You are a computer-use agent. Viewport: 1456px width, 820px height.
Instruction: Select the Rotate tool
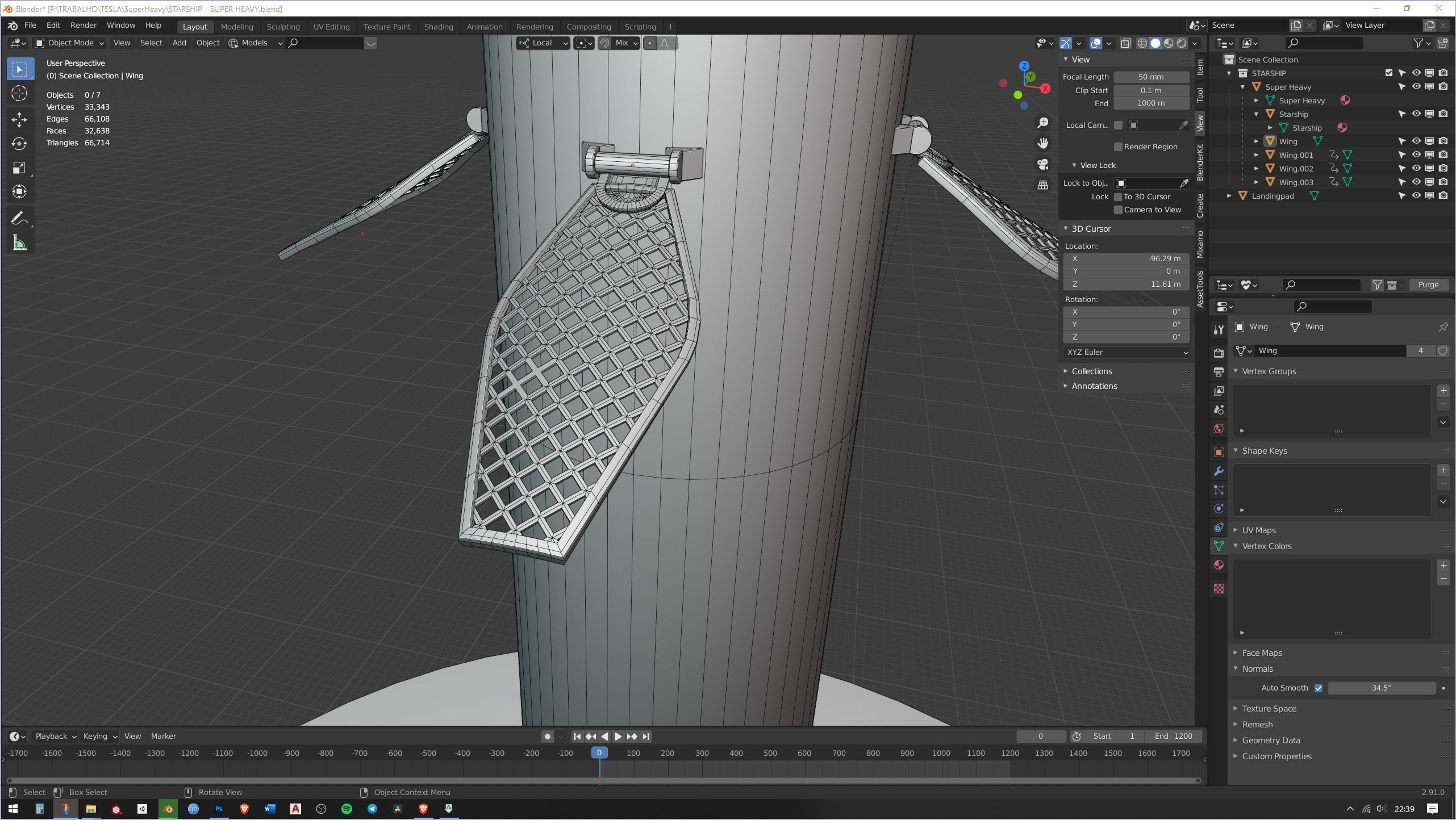(x=19, y=144)
